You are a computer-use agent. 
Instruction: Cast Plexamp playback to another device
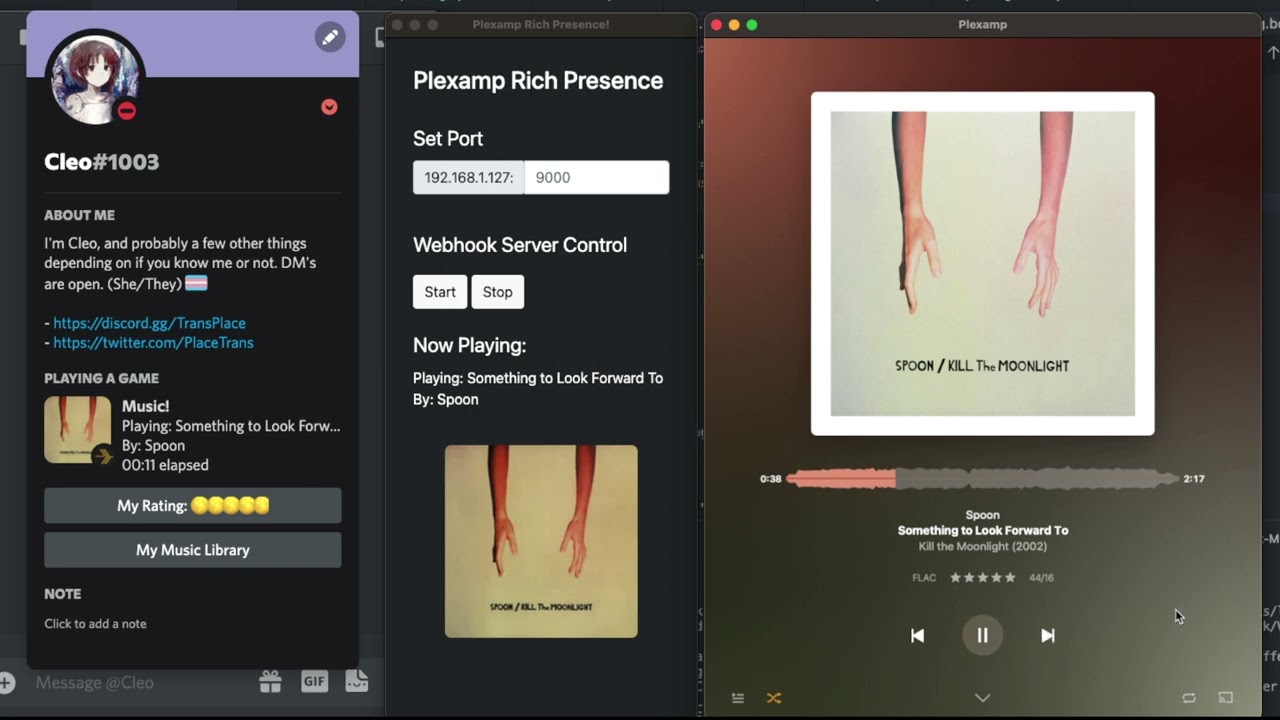coord(1226,698)
